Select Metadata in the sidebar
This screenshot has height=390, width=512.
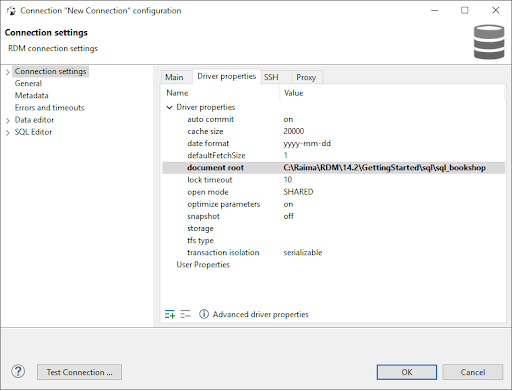pyautogui.click(x=32, y=96)
